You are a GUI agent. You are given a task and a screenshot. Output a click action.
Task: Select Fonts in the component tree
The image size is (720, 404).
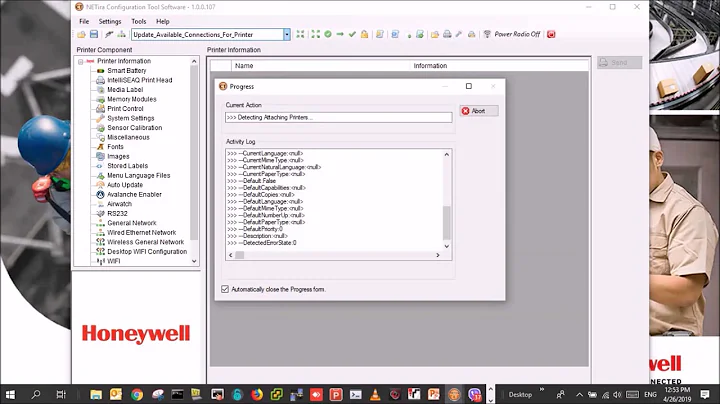pyautogui.click(x=115, y=147)
